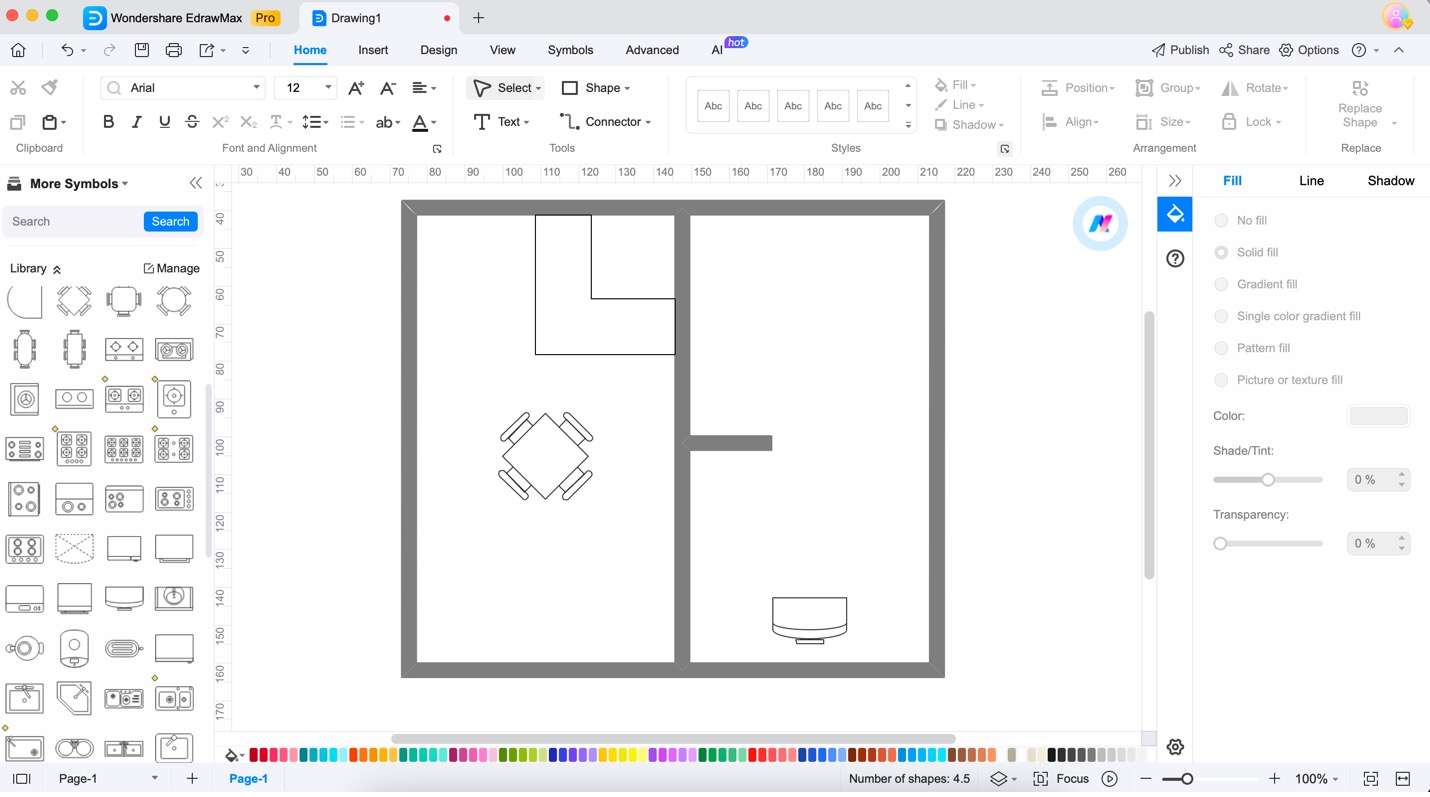Apply italic formatting
Screen dimensions: 1430x797
[136, 122]
